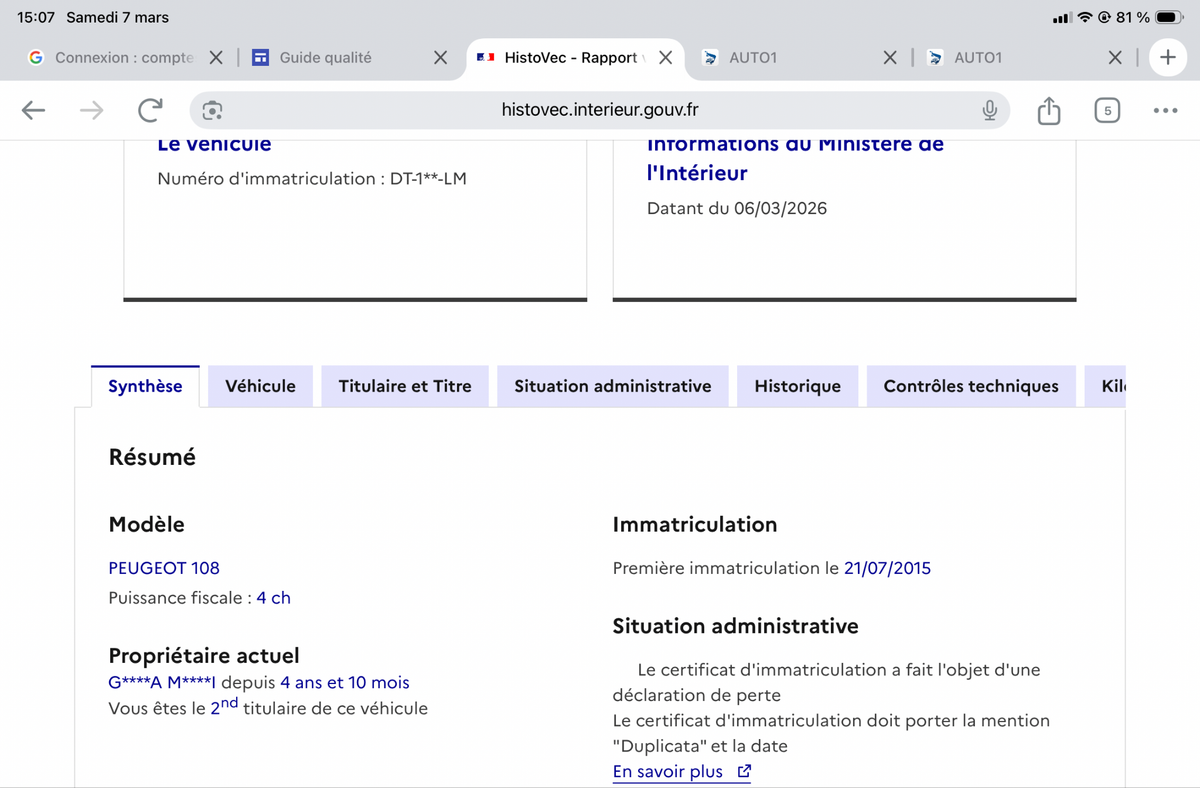Open the Véhicule tab
1200x788 pixels.
260,386
